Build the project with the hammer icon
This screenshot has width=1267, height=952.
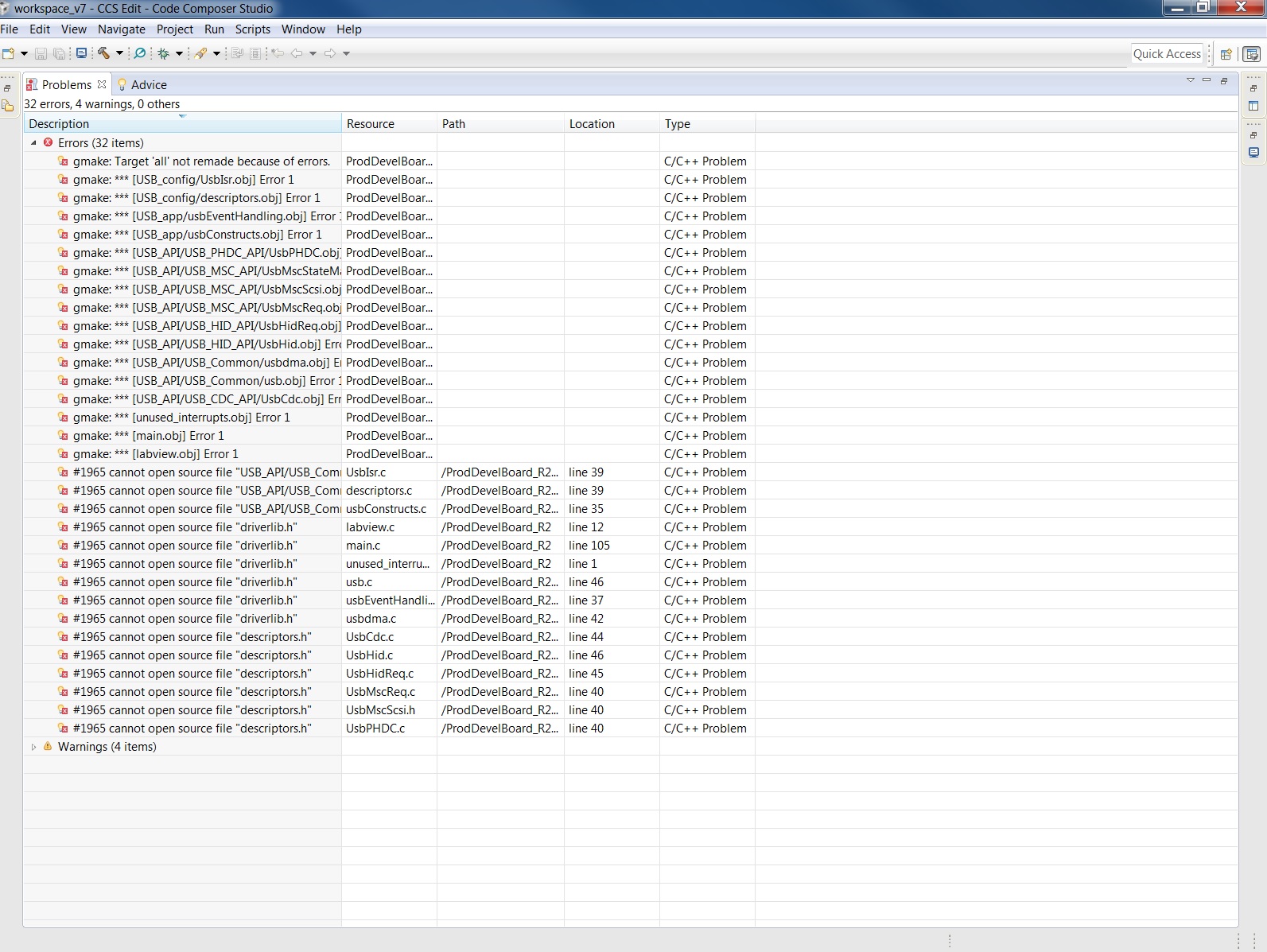[x=103, y=53]
